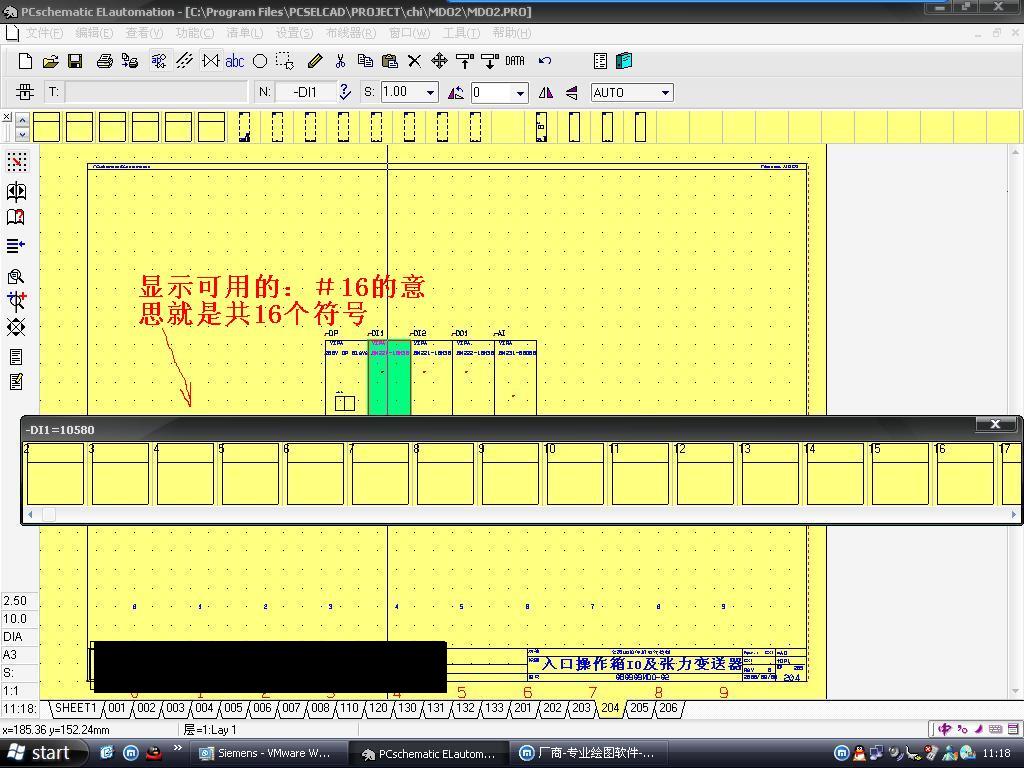1024x768 pixels.
Task: Open the Object Lister icon
Action: point(600,61)
